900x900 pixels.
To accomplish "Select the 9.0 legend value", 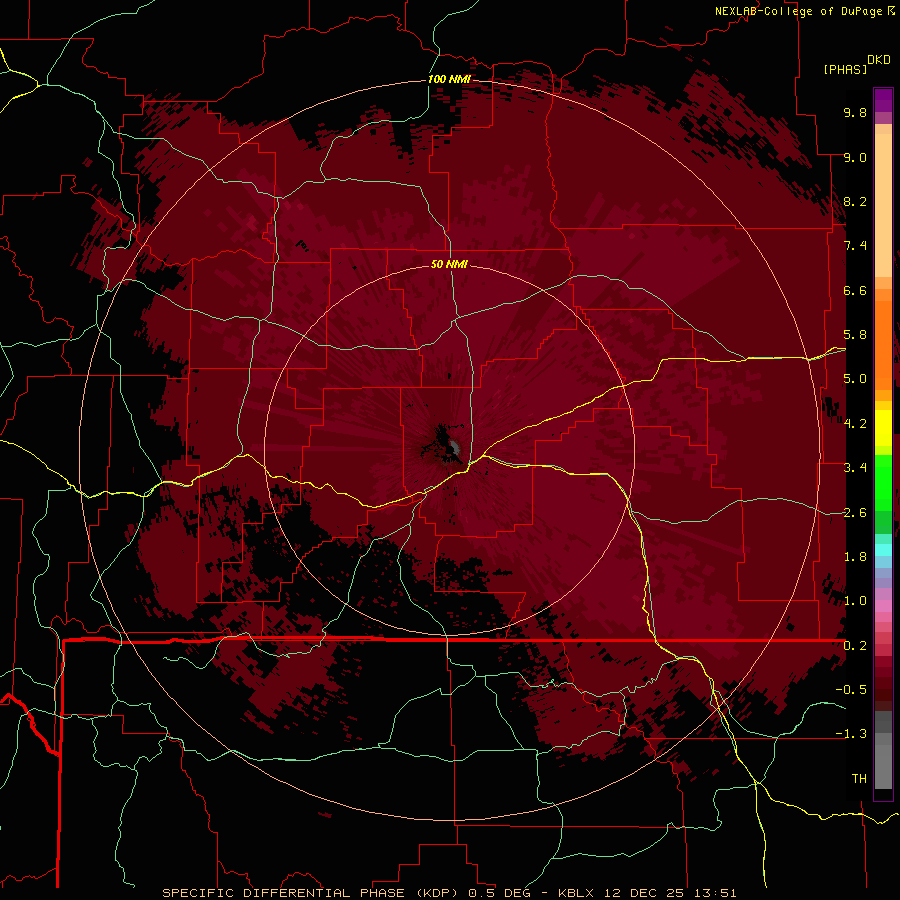I will [x=855, y=157].
